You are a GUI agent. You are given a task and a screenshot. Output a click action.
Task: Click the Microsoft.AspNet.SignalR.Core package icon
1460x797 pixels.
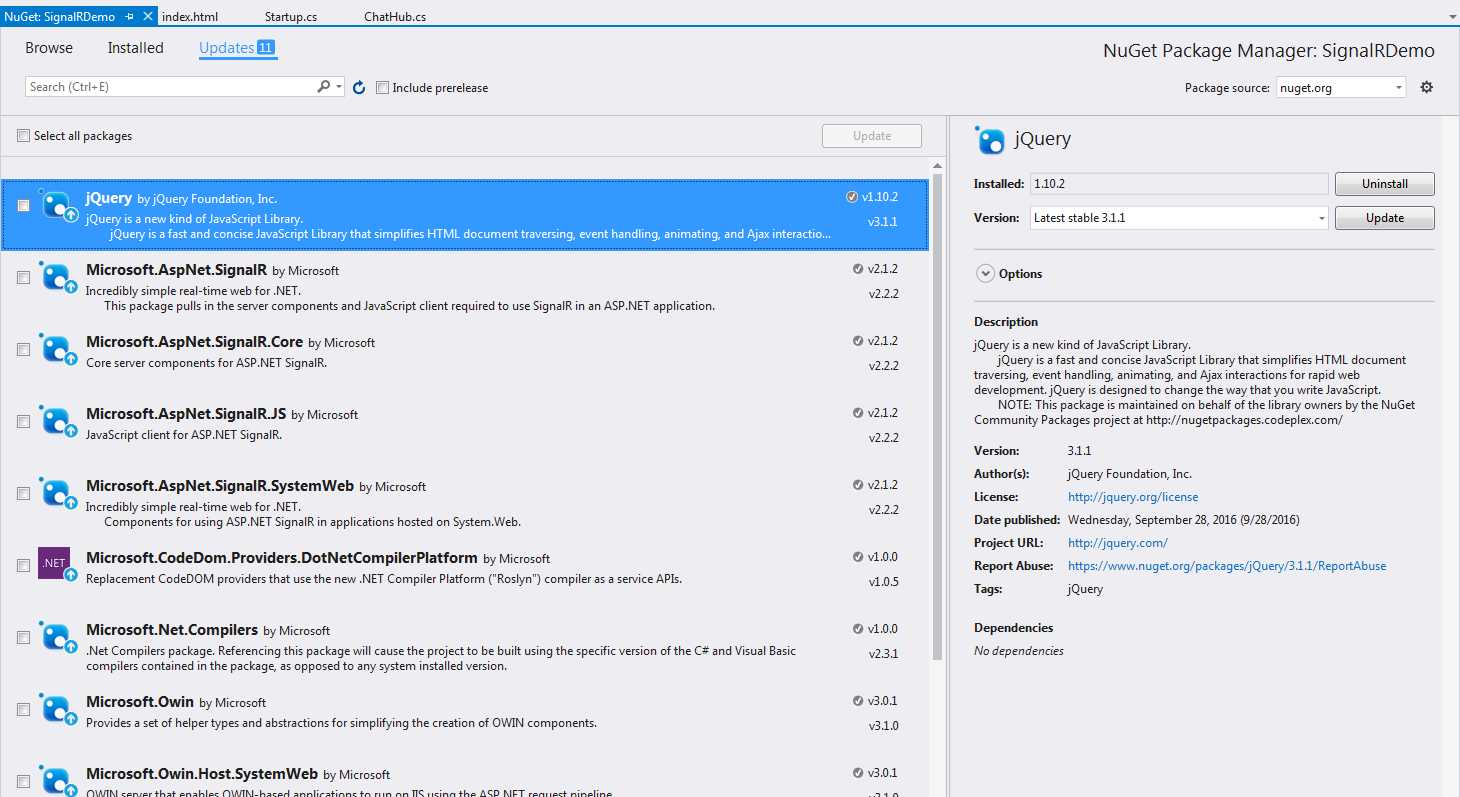[58, 349]
